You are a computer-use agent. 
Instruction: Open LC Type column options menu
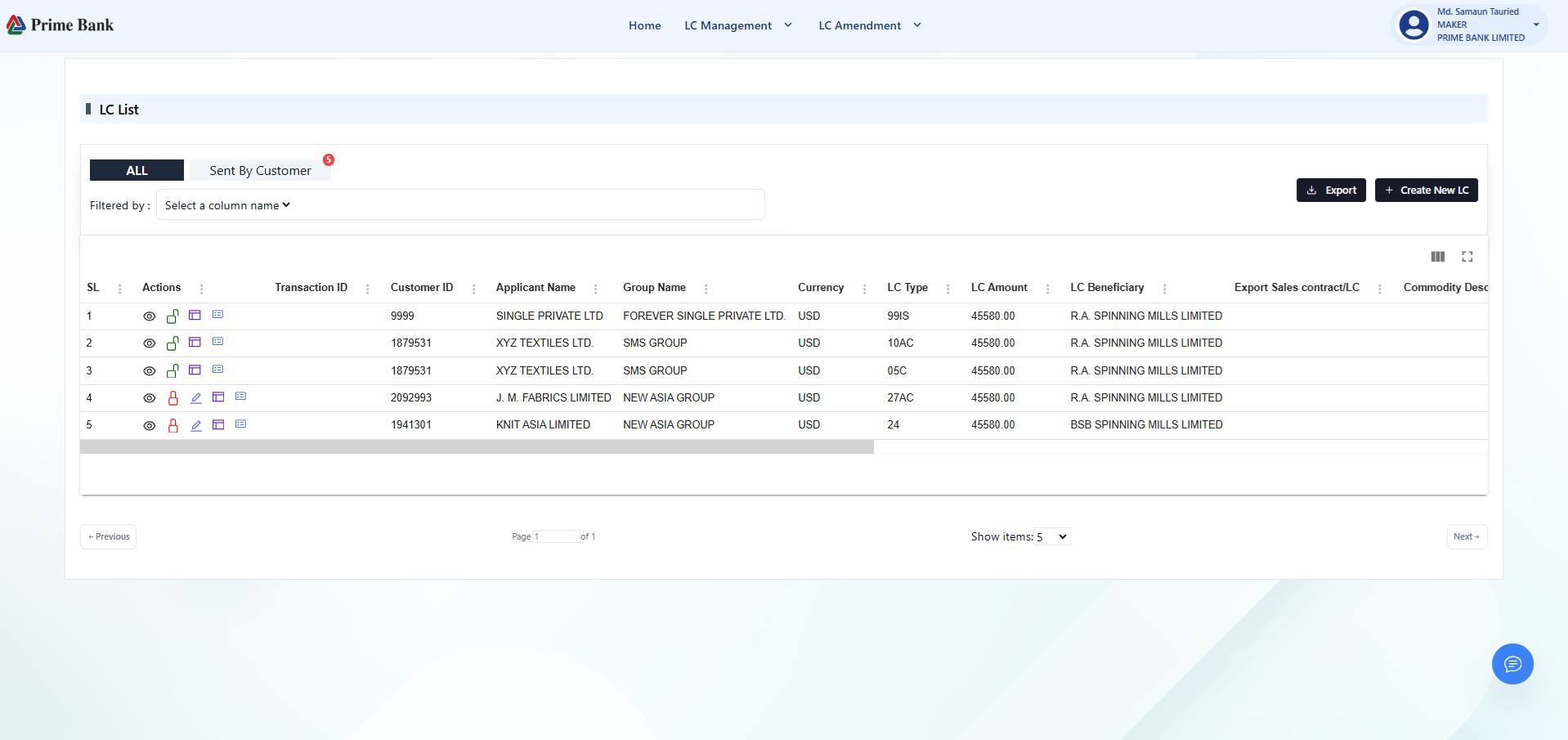948,289
